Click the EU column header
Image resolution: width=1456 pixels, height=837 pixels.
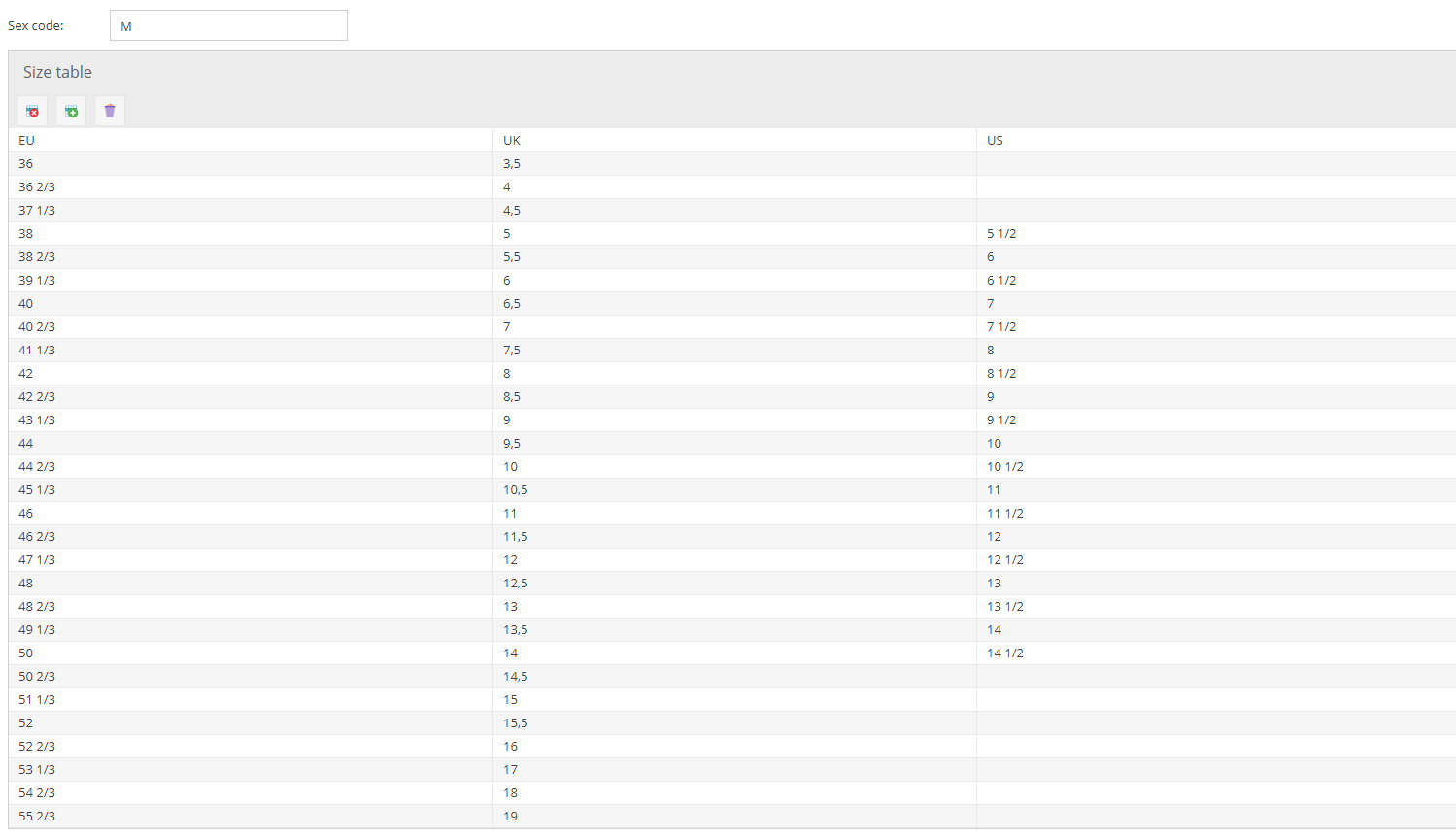(251, 140)
